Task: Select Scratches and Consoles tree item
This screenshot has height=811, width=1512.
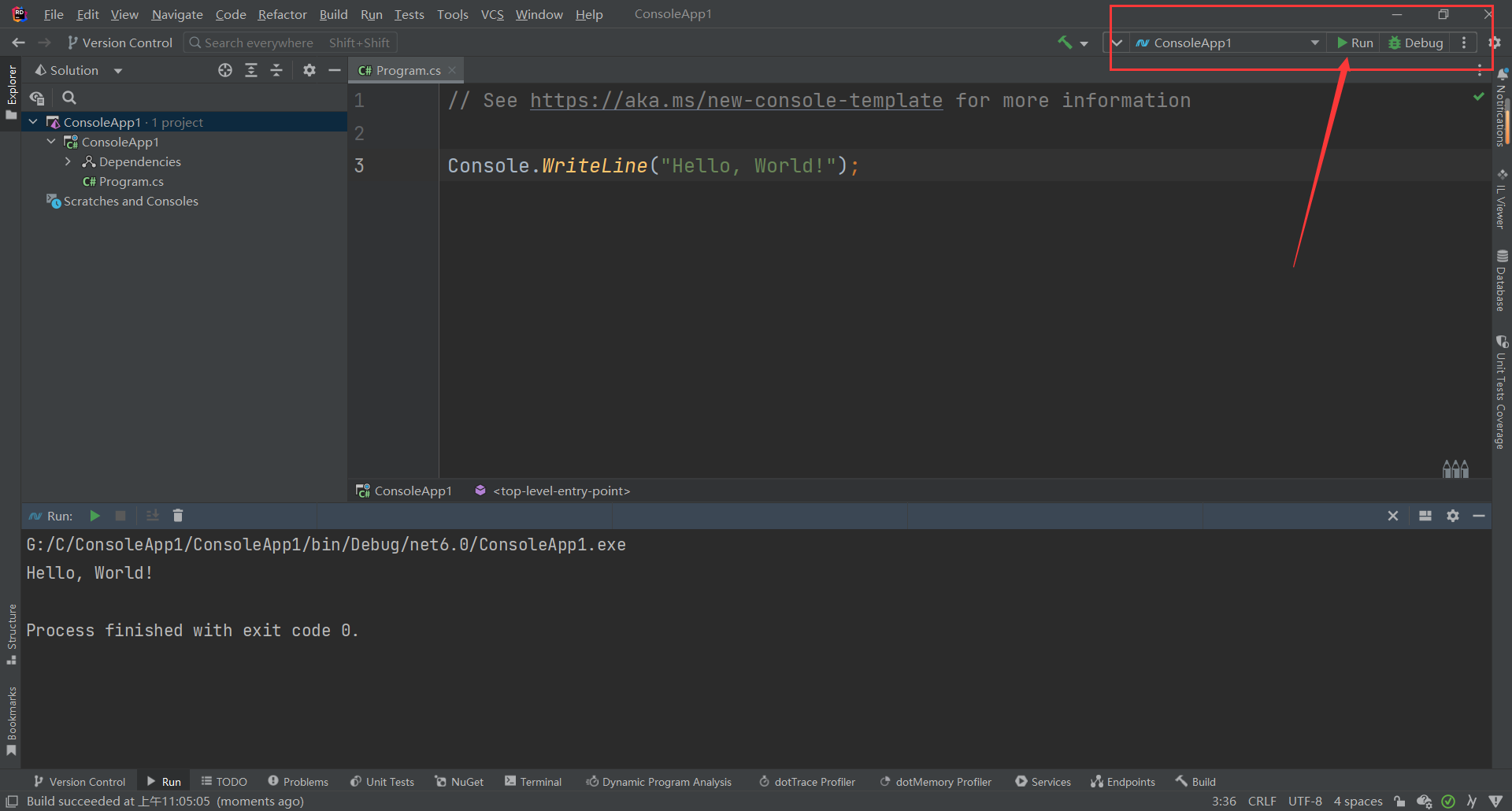Action: pos(131,201)
